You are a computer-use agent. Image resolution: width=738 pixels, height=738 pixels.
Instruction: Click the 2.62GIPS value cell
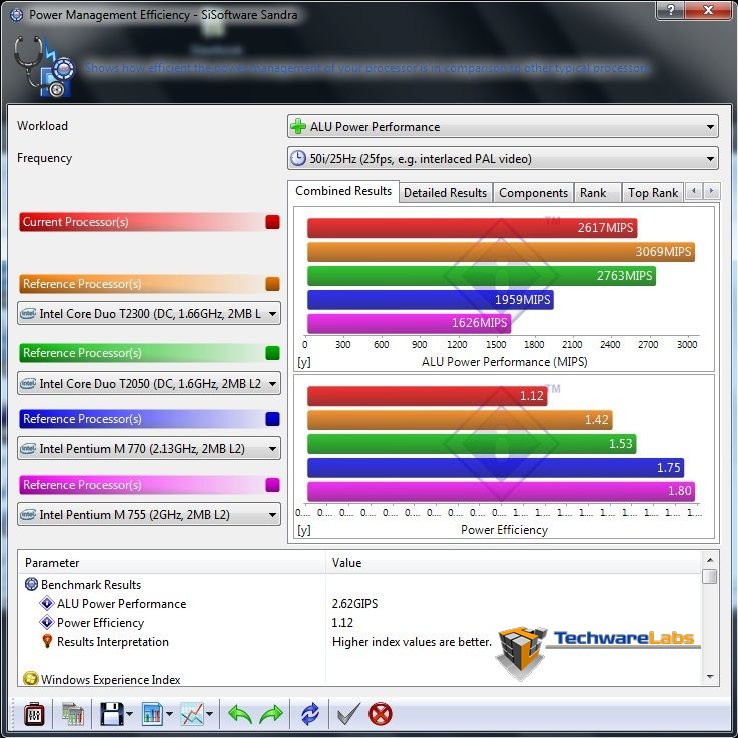[x=355, y=604]
